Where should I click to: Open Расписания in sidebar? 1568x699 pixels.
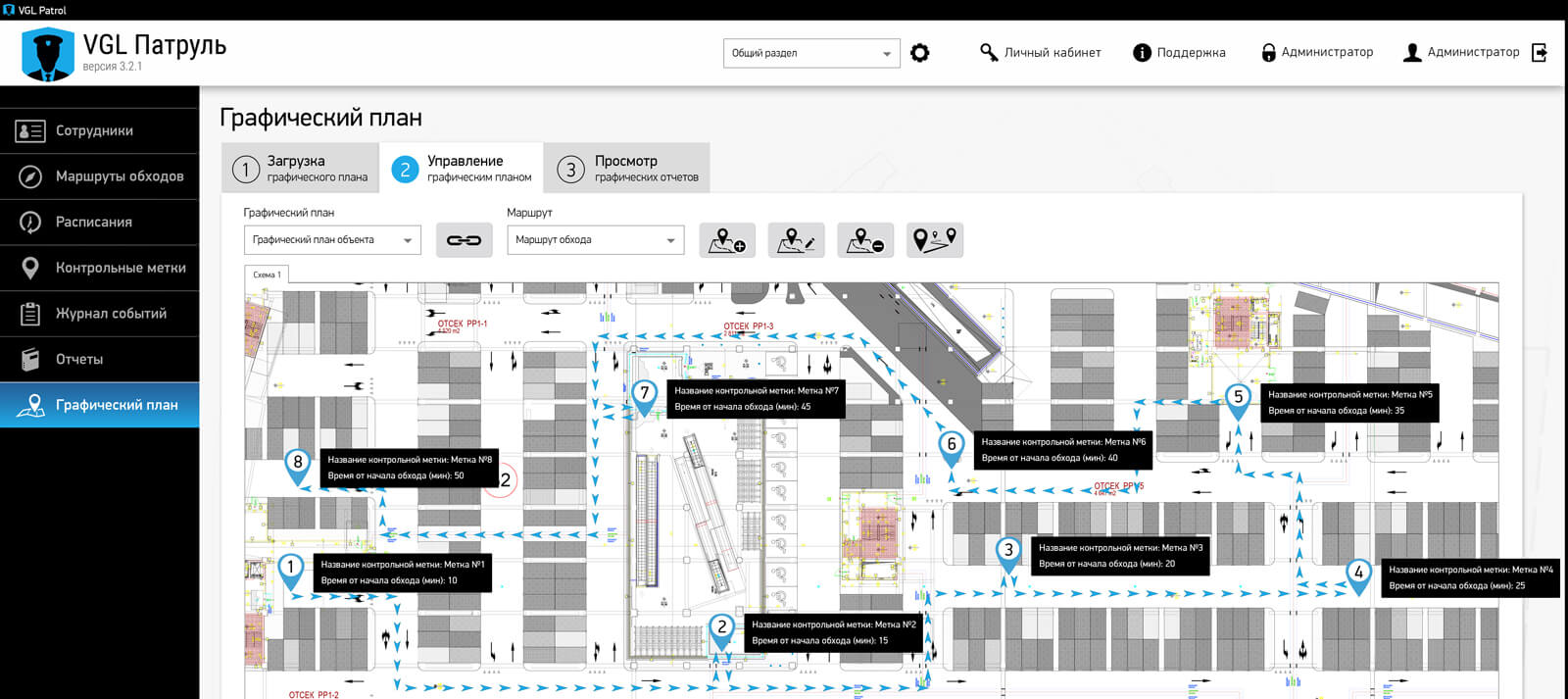click(99, 223)
